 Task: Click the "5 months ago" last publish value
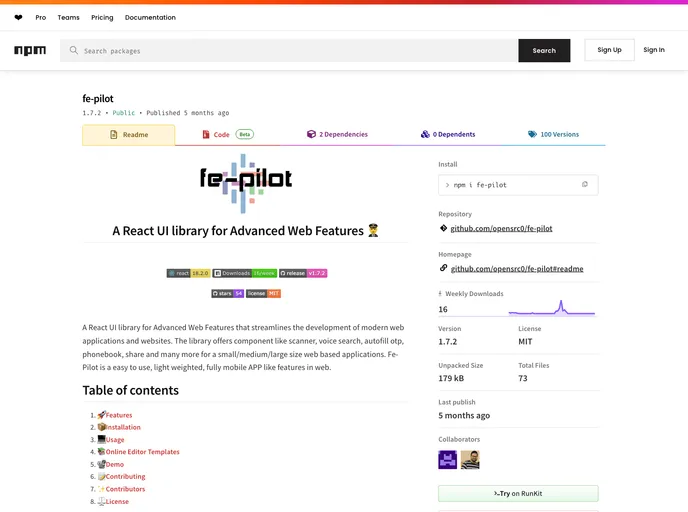click(x=464, y=415)
